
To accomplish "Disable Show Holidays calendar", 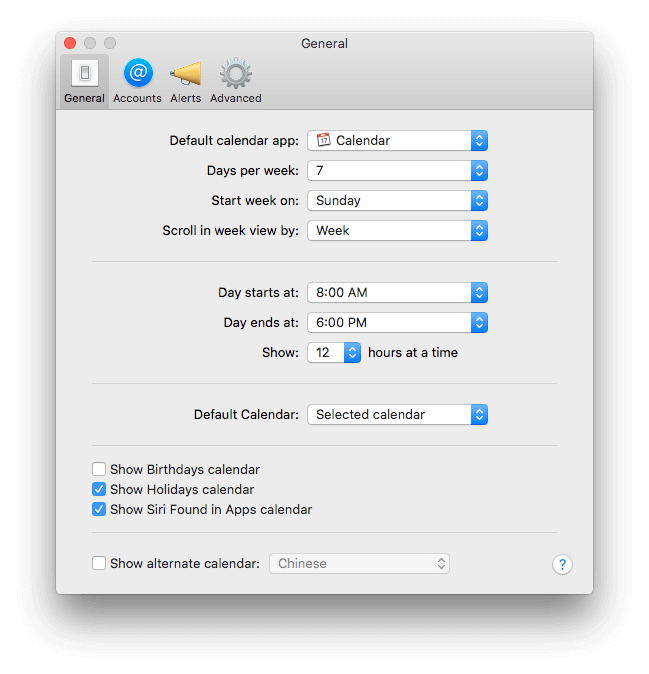I will pyautogui.click(x=99, y=489).
